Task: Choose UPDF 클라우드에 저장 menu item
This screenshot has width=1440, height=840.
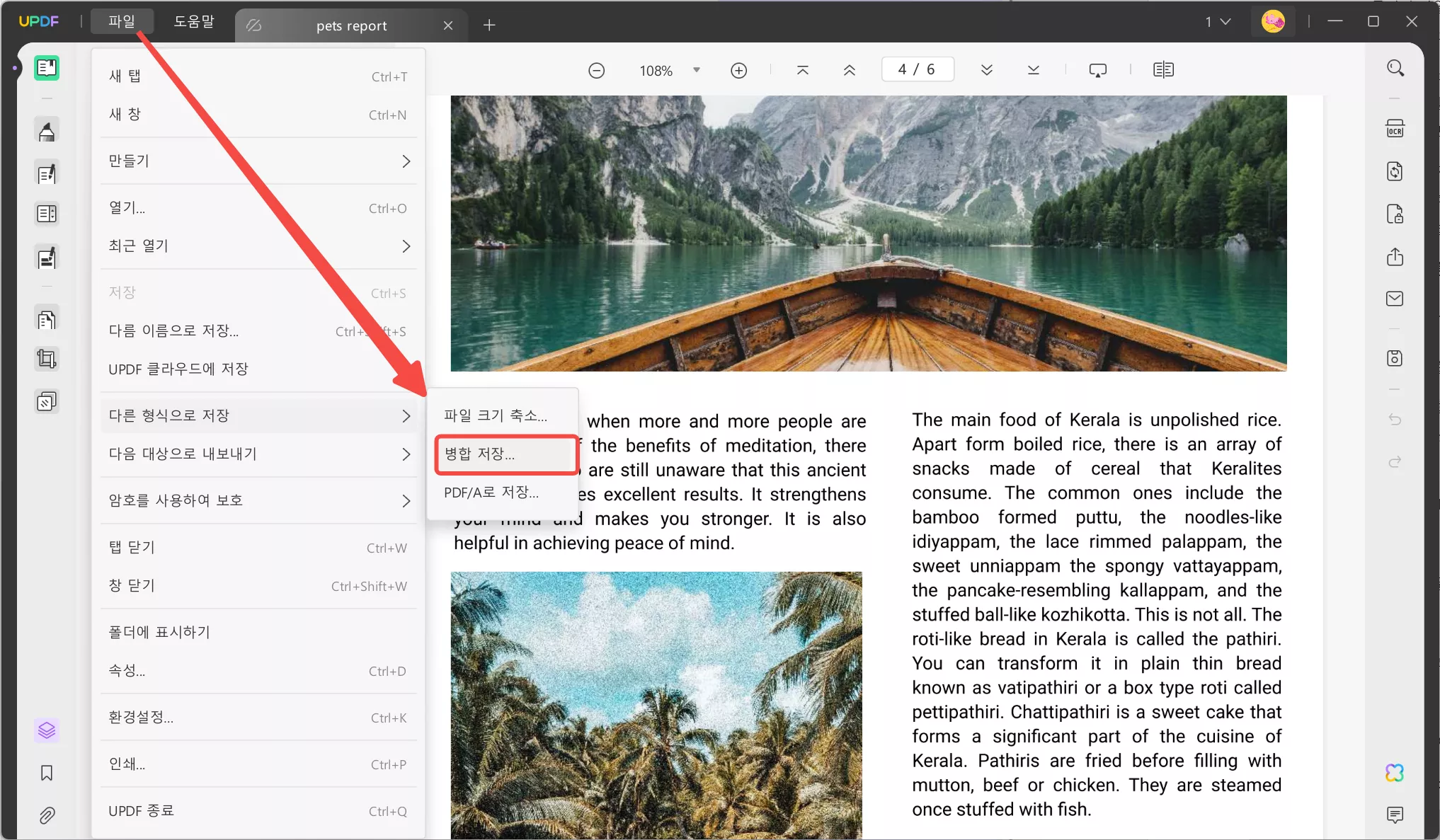Action: coord(258,369)
